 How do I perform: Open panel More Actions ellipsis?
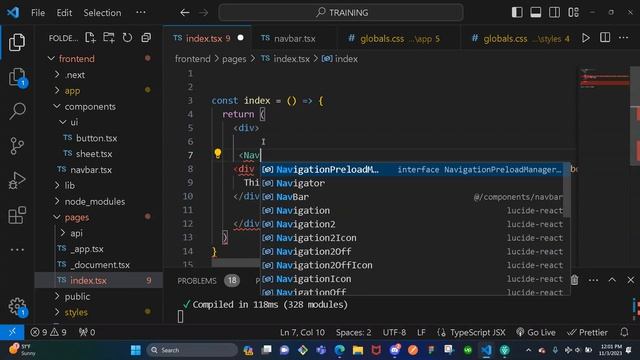coord(593,280)
